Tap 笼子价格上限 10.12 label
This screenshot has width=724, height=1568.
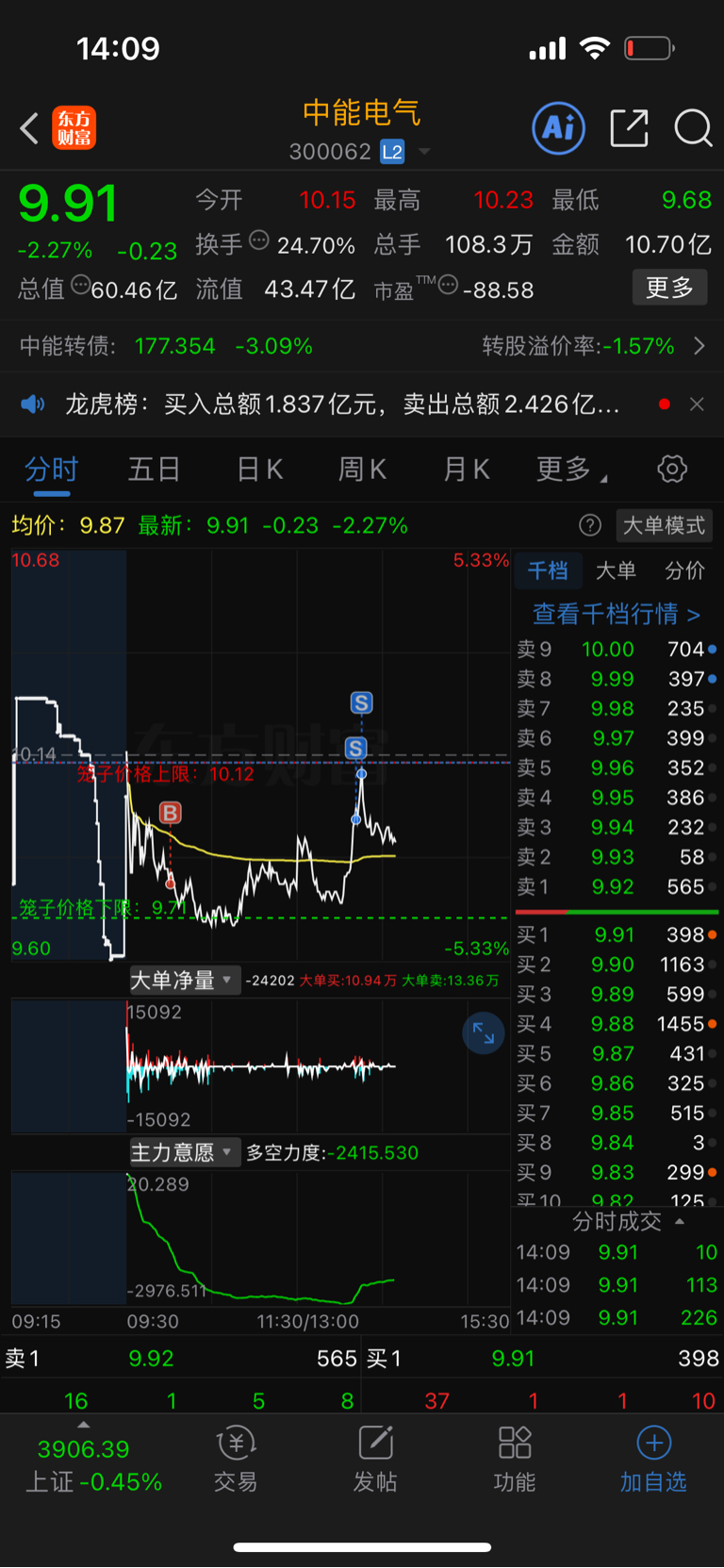coord(166,774)
